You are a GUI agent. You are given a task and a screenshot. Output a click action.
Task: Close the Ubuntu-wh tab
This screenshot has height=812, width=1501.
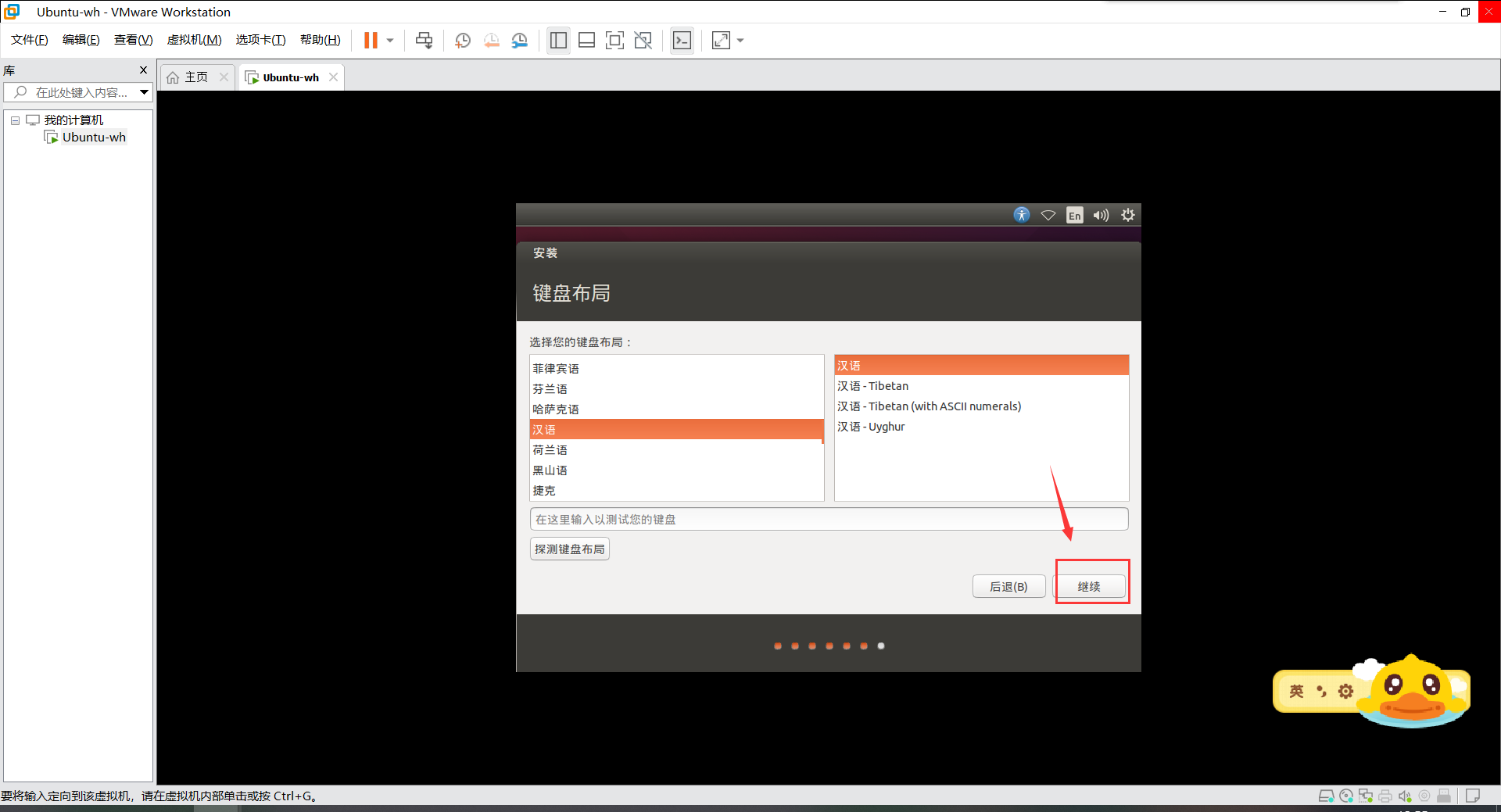click(x=333, y=77)
